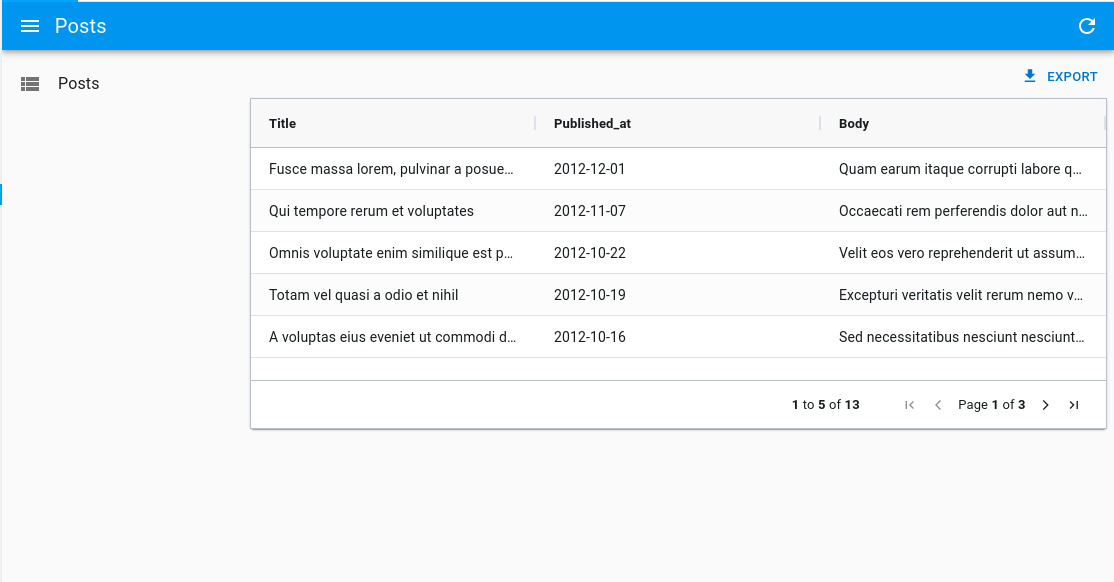Go to the next page arrow
Viewport: 1114px width, 582px height.
[x=1045, y=405]
